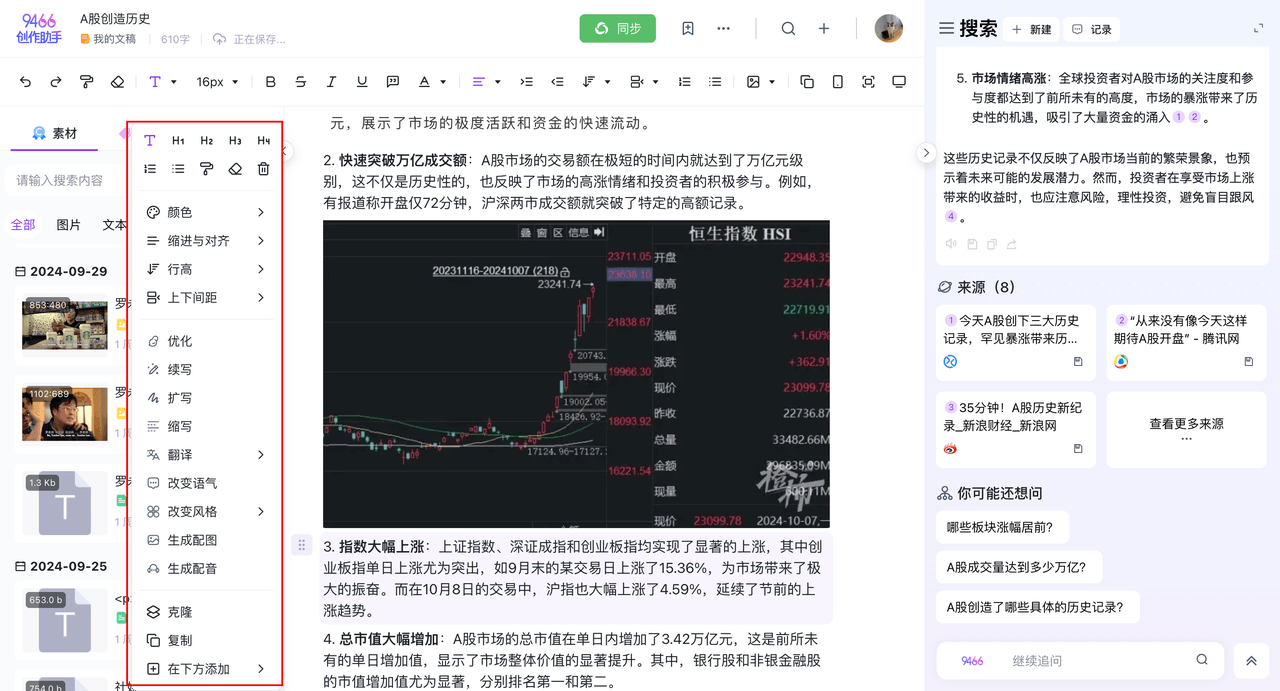Viewport: 1280px width, 691px height.
Task: Play the answer aloud with speaker icon
Action: click(951, 244)
